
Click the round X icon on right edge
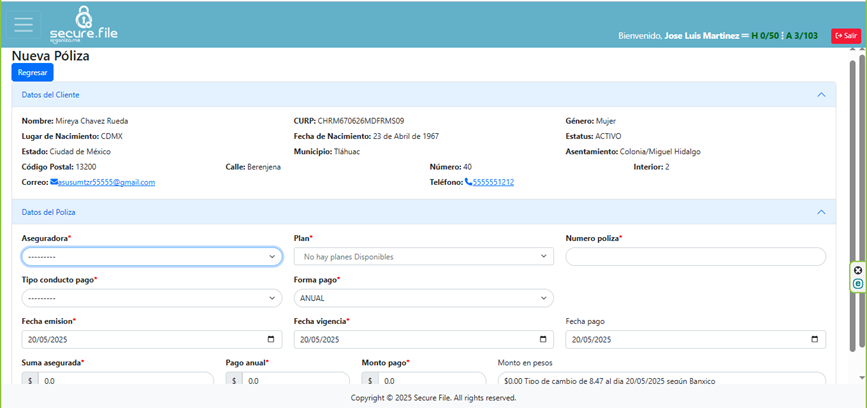[857, 271]
